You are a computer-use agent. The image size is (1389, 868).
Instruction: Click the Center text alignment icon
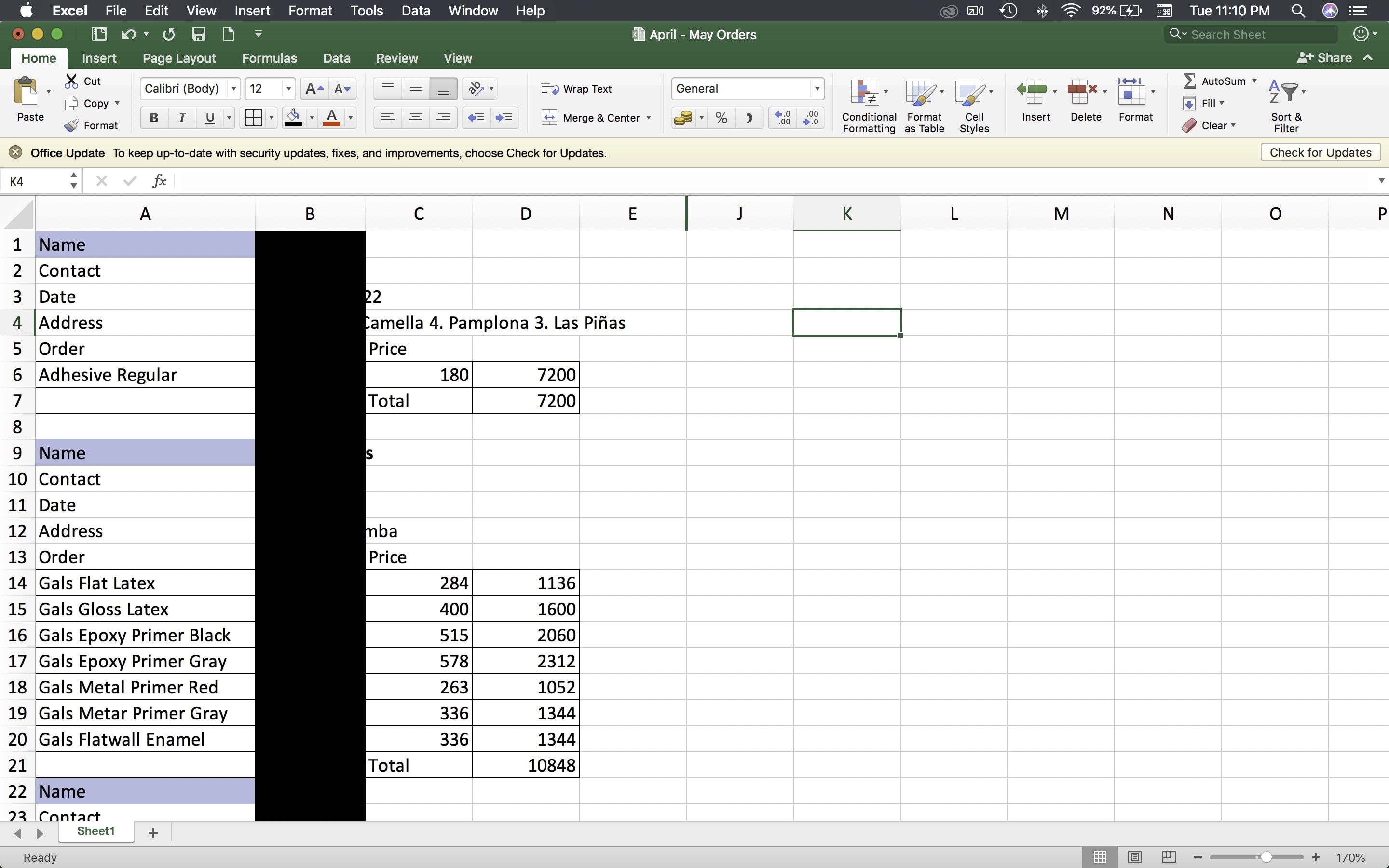(416, 118)
